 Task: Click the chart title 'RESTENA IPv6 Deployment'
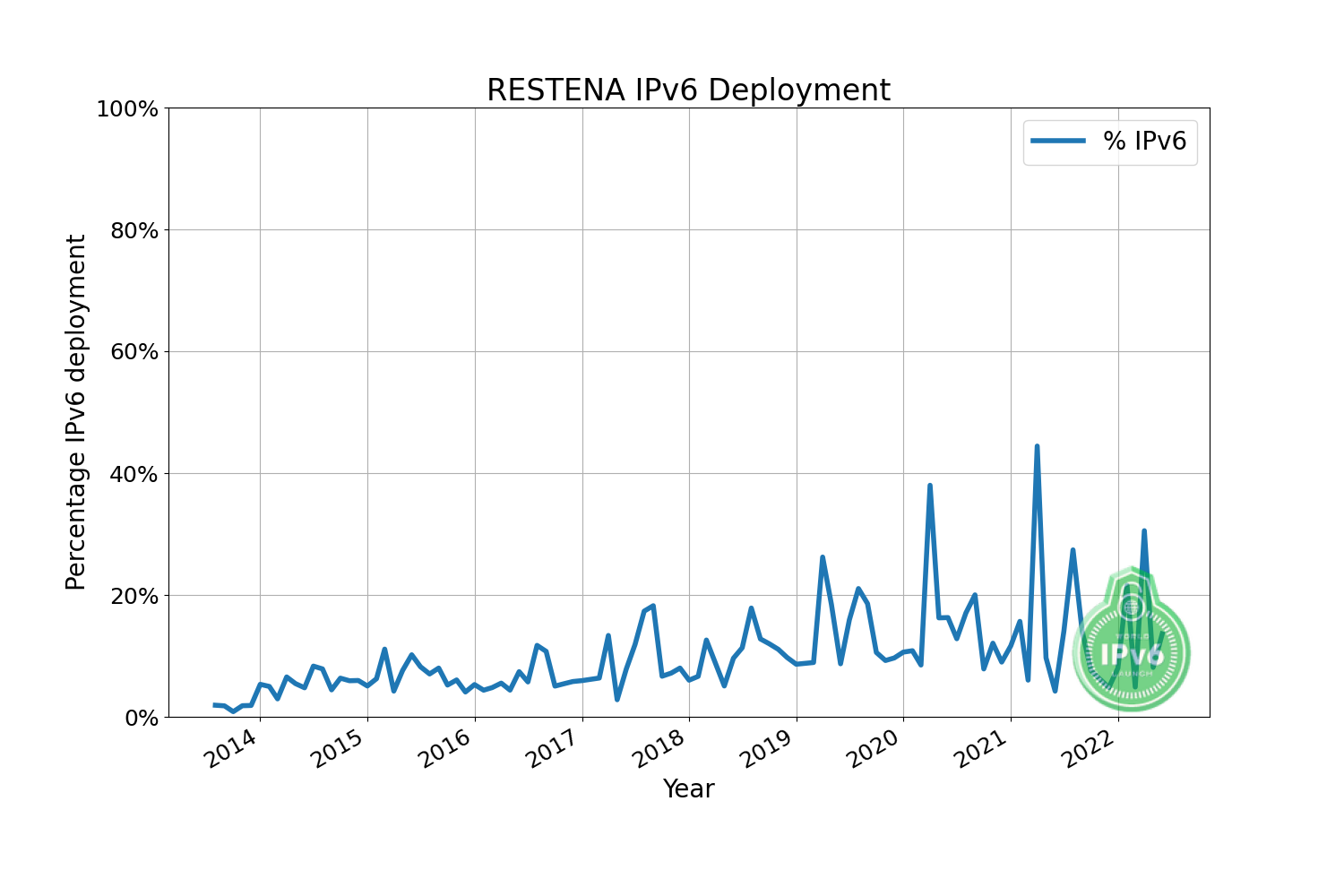click(688, 90)
